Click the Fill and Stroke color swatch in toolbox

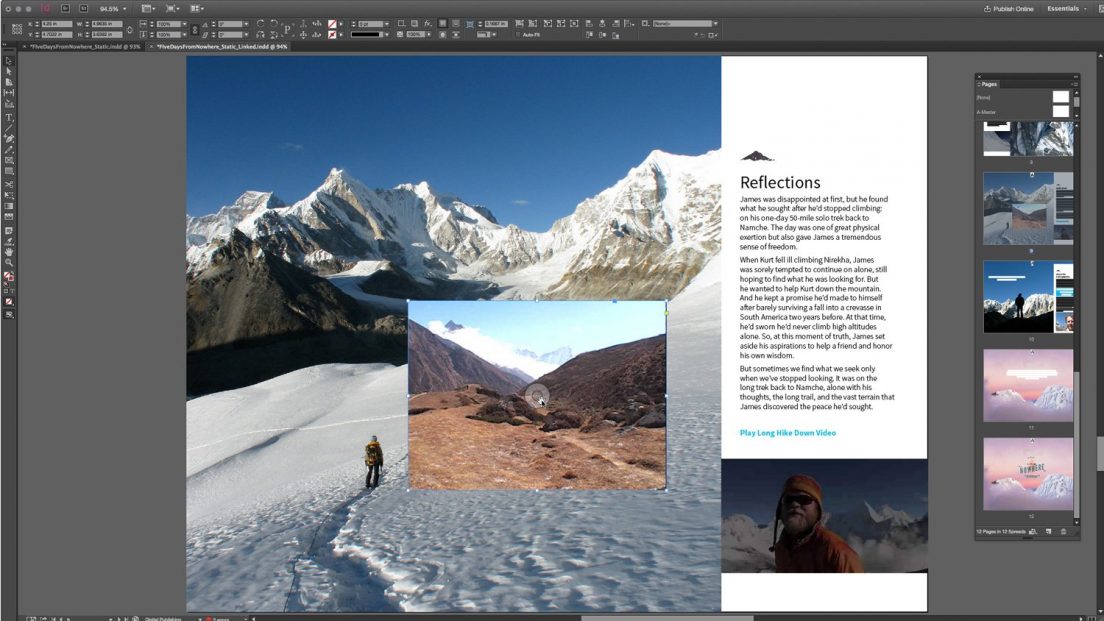pos(9,277)
